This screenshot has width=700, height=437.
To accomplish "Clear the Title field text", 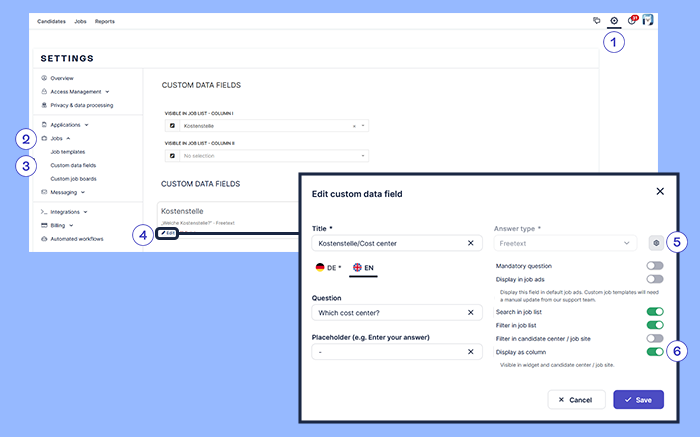I will point(471,243).
